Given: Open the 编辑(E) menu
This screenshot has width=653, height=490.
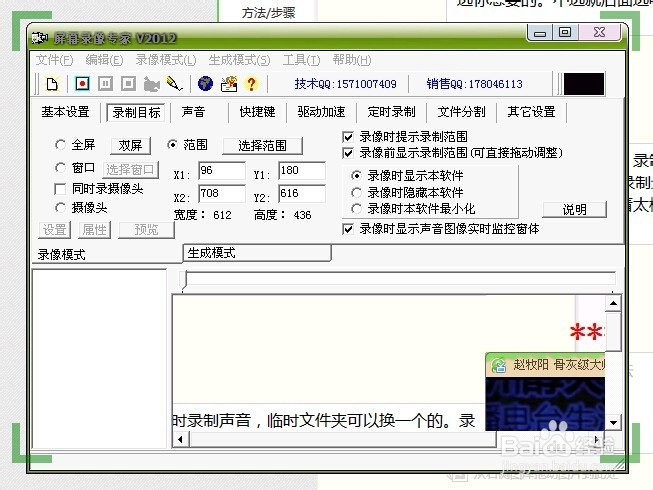Looking at the screenshot, I should 104,60.
